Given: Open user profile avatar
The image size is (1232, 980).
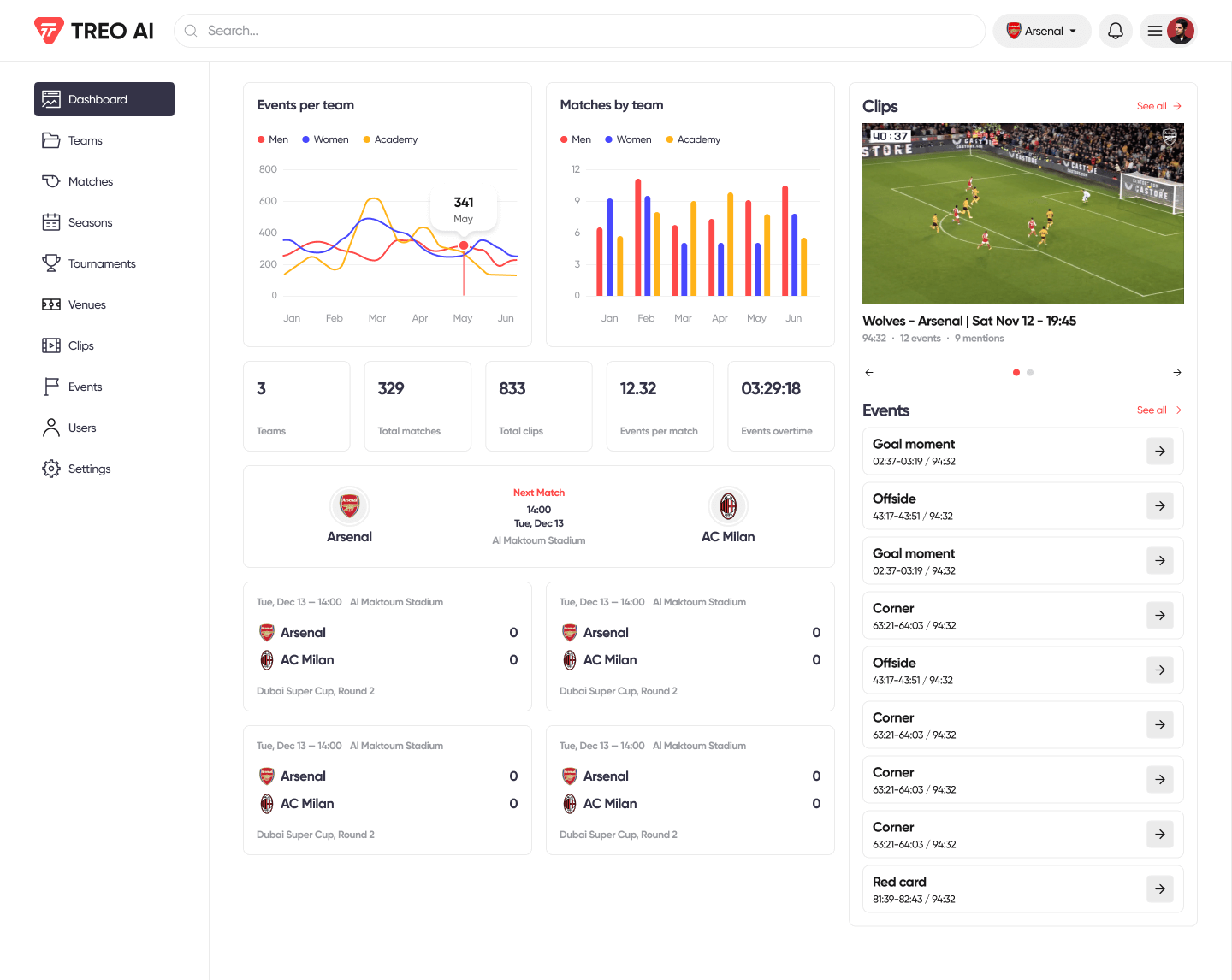Looking at the screenshot, I should 1181,31.
